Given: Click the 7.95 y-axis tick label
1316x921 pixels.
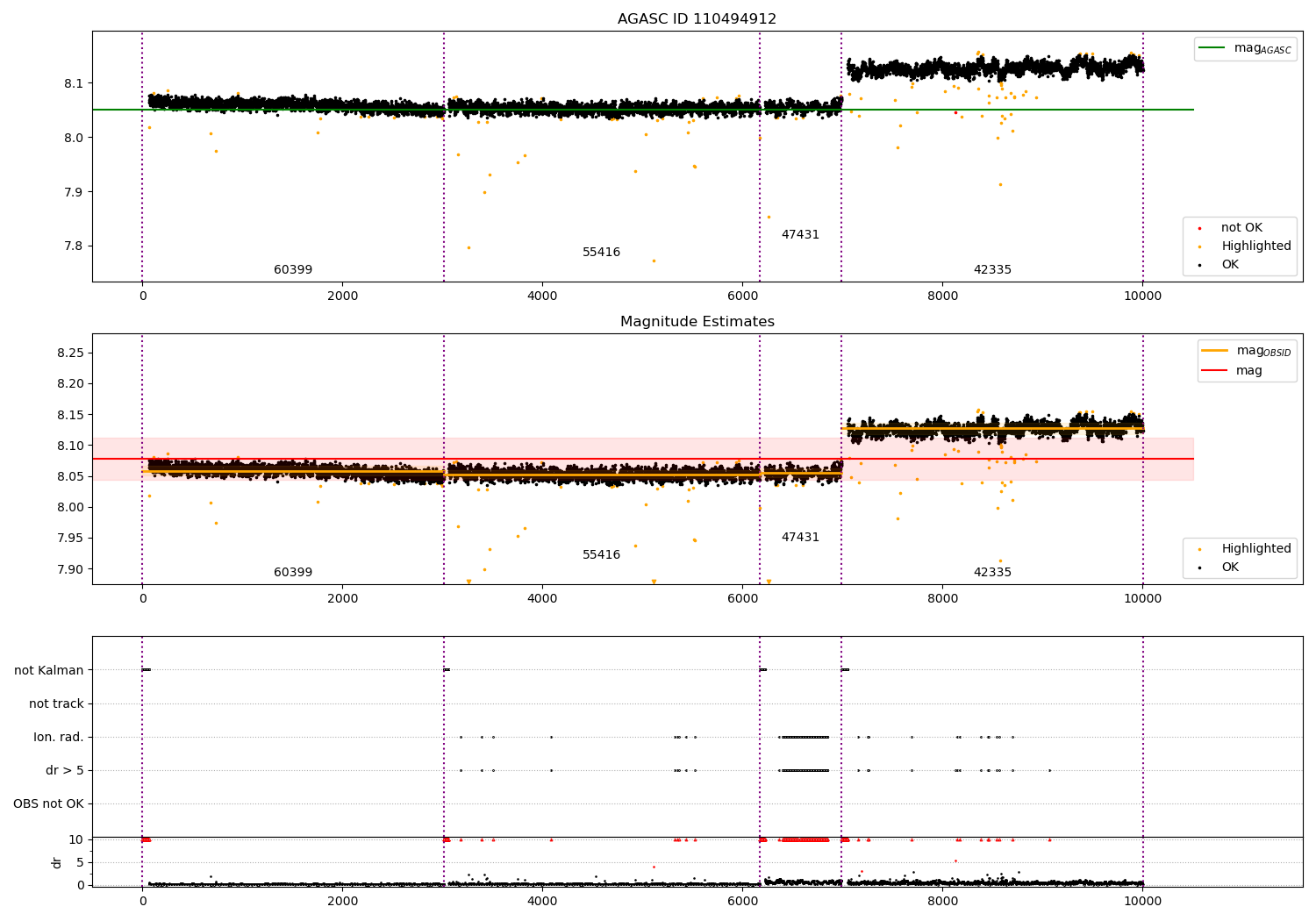Looking at the screenshot, I should (x=70, y=539).
